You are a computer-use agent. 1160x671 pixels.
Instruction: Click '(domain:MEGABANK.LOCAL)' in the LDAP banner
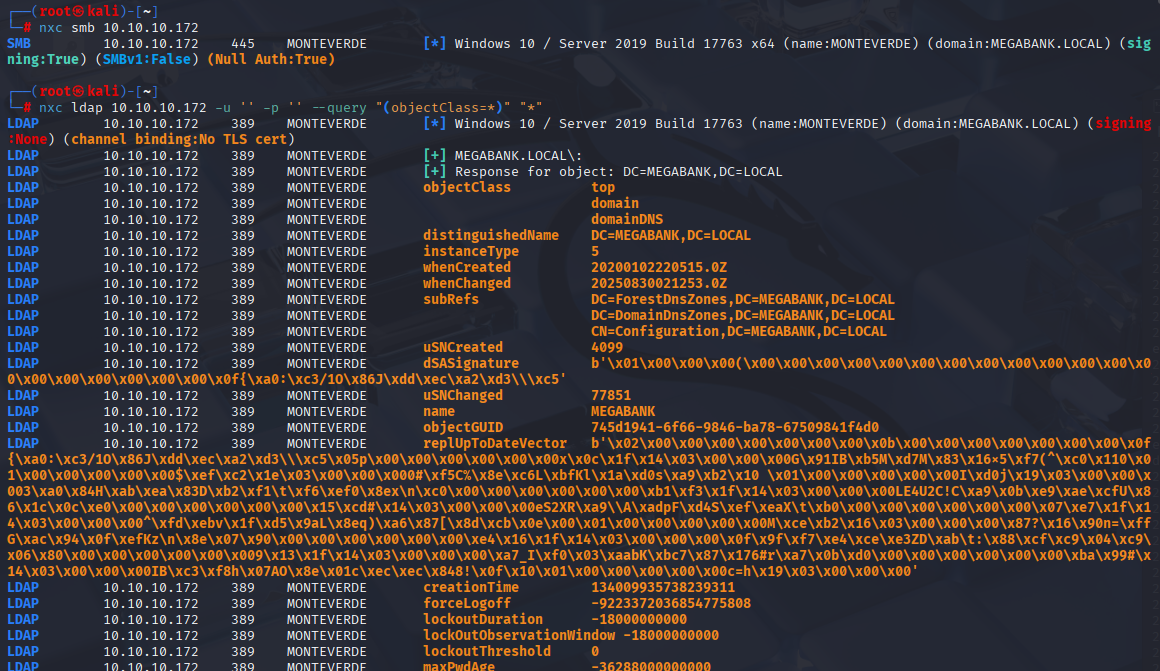click(987, 124)
